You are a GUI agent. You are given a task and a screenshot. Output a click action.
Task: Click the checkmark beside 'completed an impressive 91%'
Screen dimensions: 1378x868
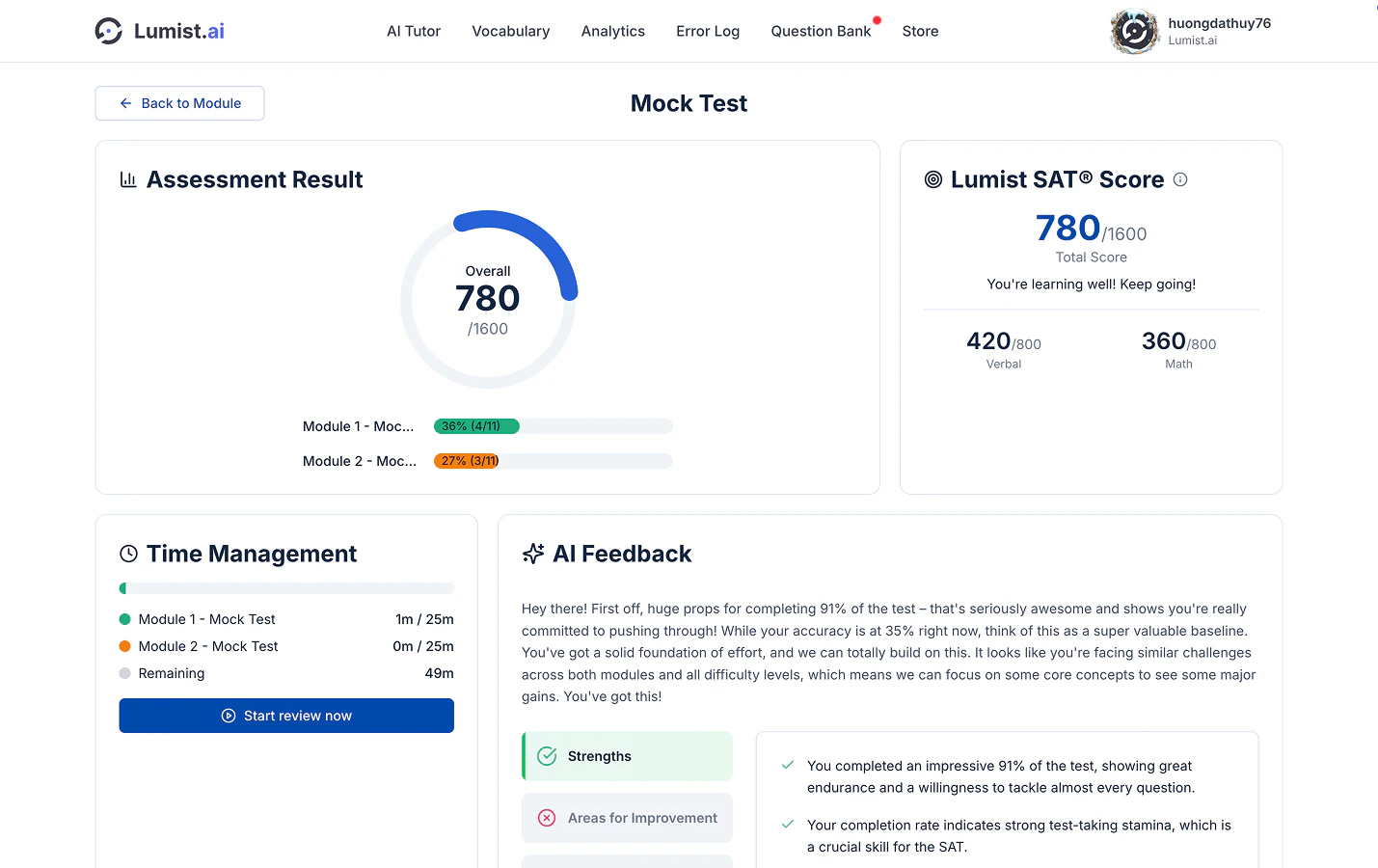point(788,765)
